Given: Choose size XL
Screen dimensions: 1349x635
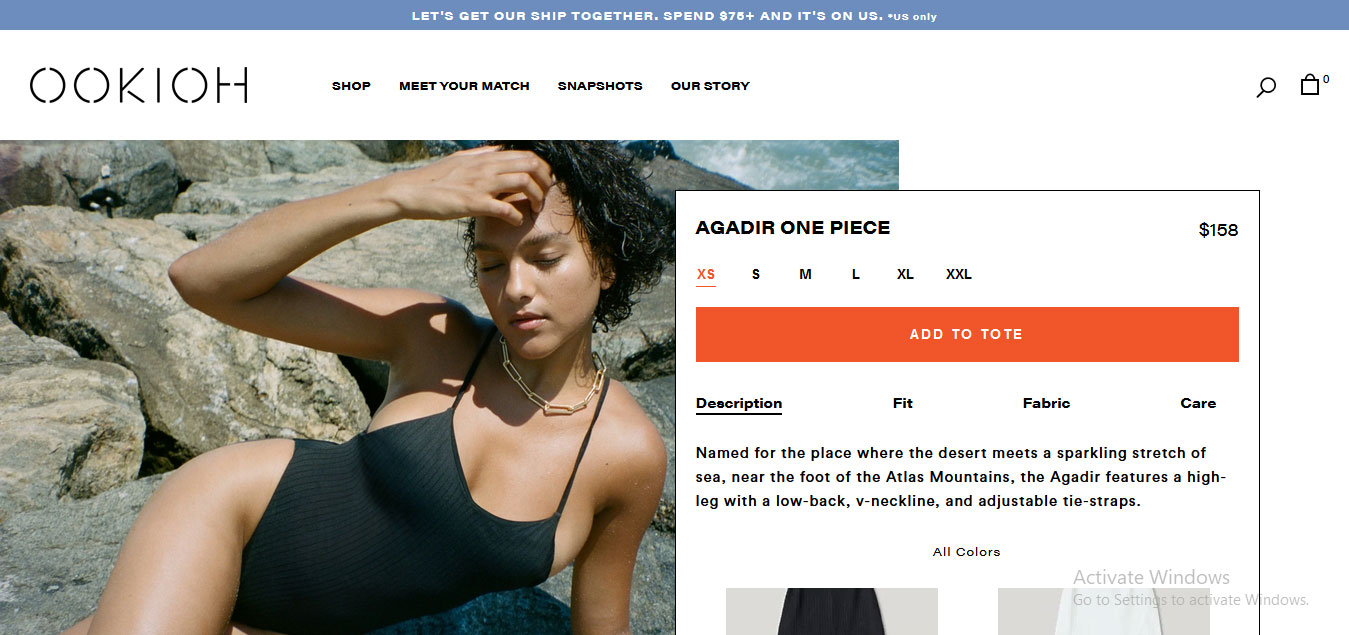Looking at the screenshot, I should (x=905, y=274).
